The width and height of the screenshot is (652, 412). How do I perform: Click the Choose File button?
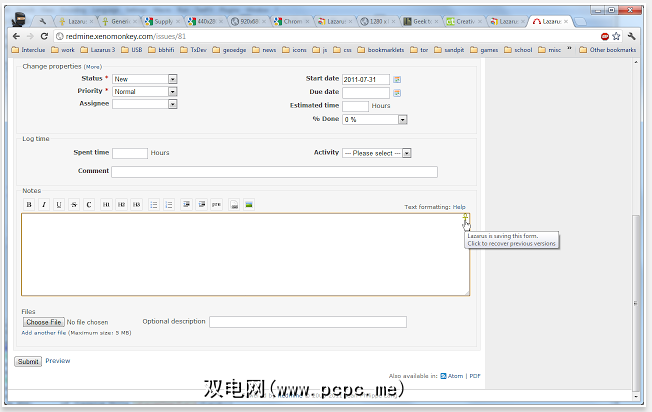(x=43, y=322)
